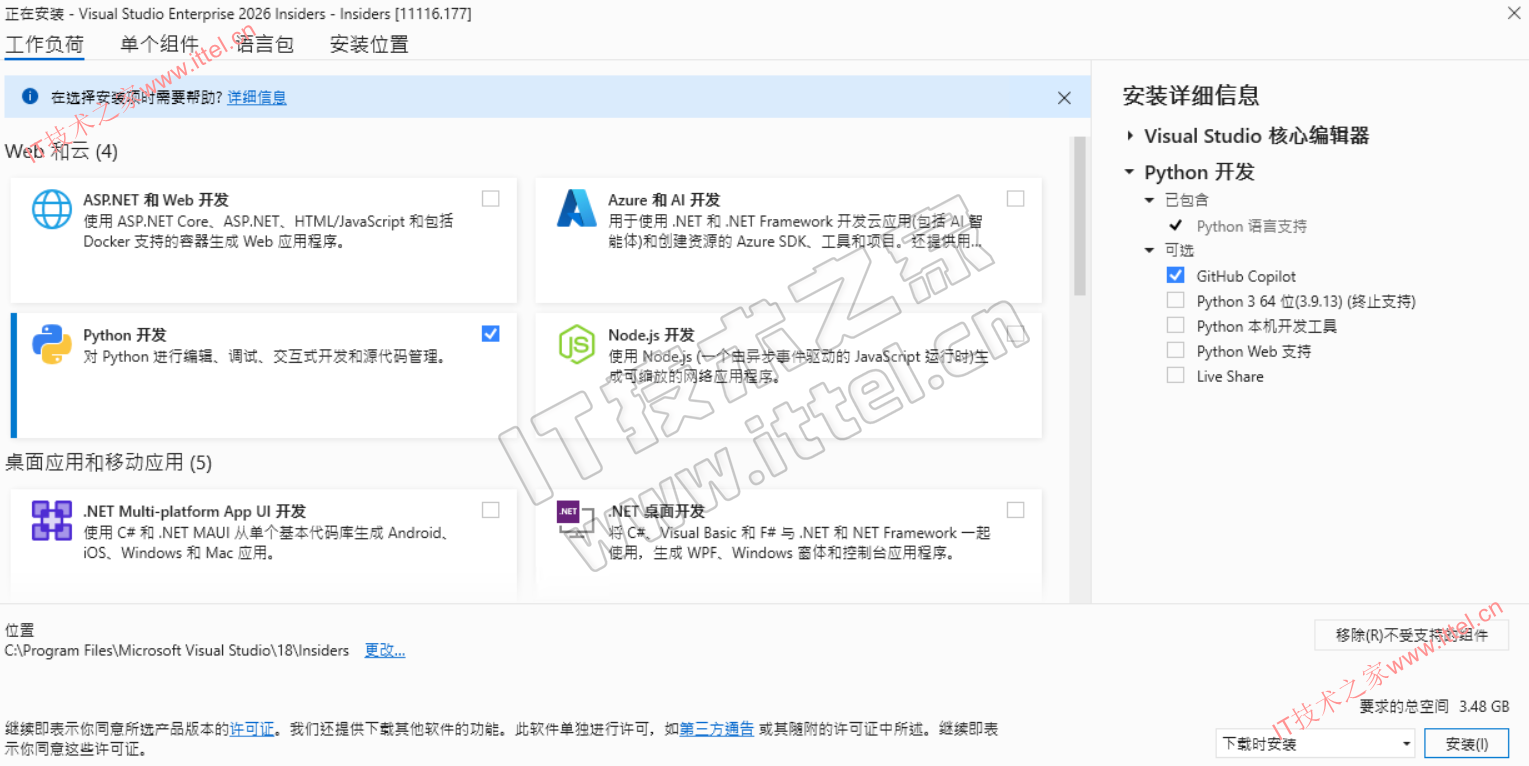The height and width of the screenshot is (766, 1529).
Task: Click the Azure and AI development icon
Action: [x=576, y=208]
